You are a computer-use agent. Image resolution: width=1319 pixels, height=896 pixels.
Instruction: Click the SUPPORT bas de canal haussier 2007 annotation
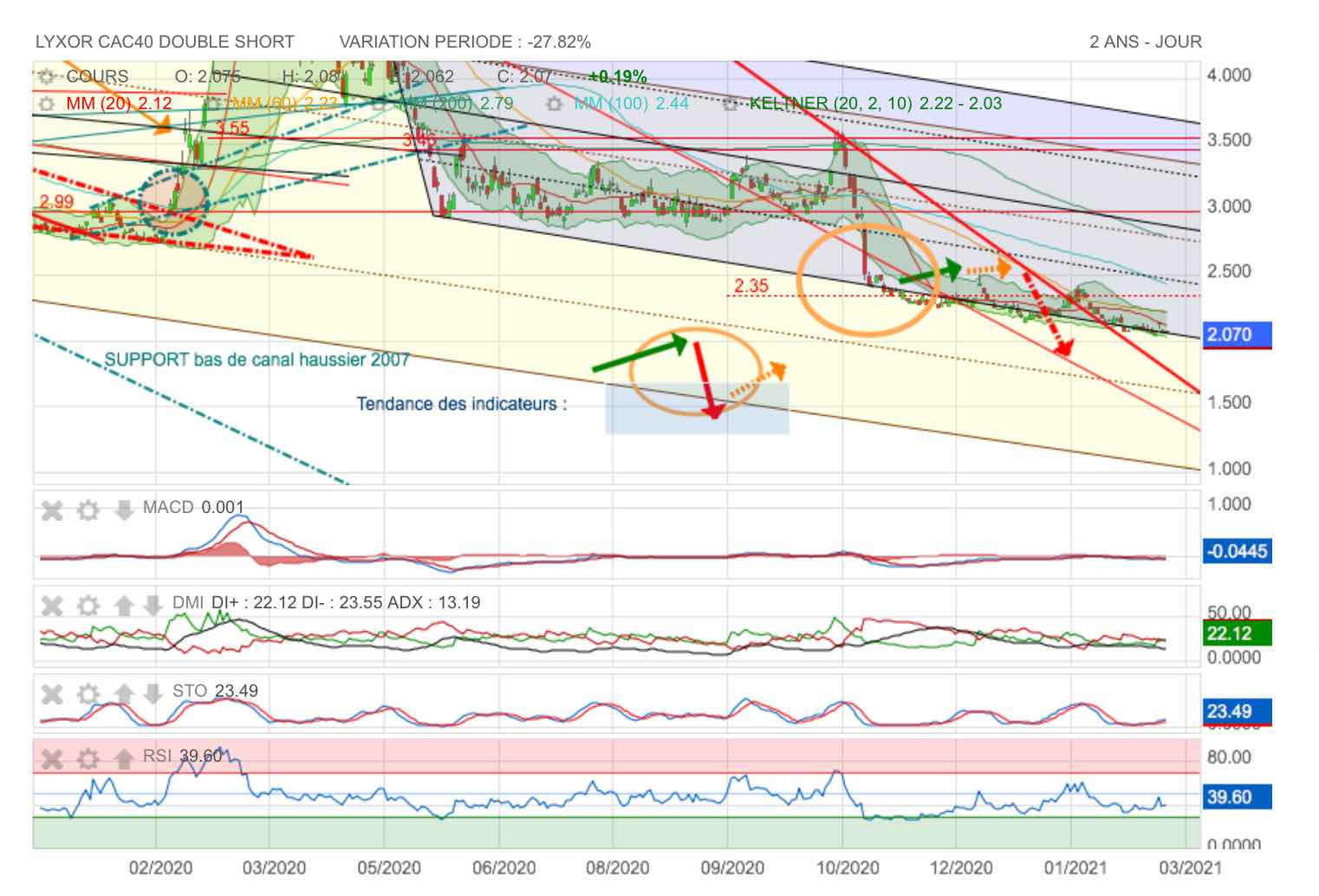pos(257,359)
